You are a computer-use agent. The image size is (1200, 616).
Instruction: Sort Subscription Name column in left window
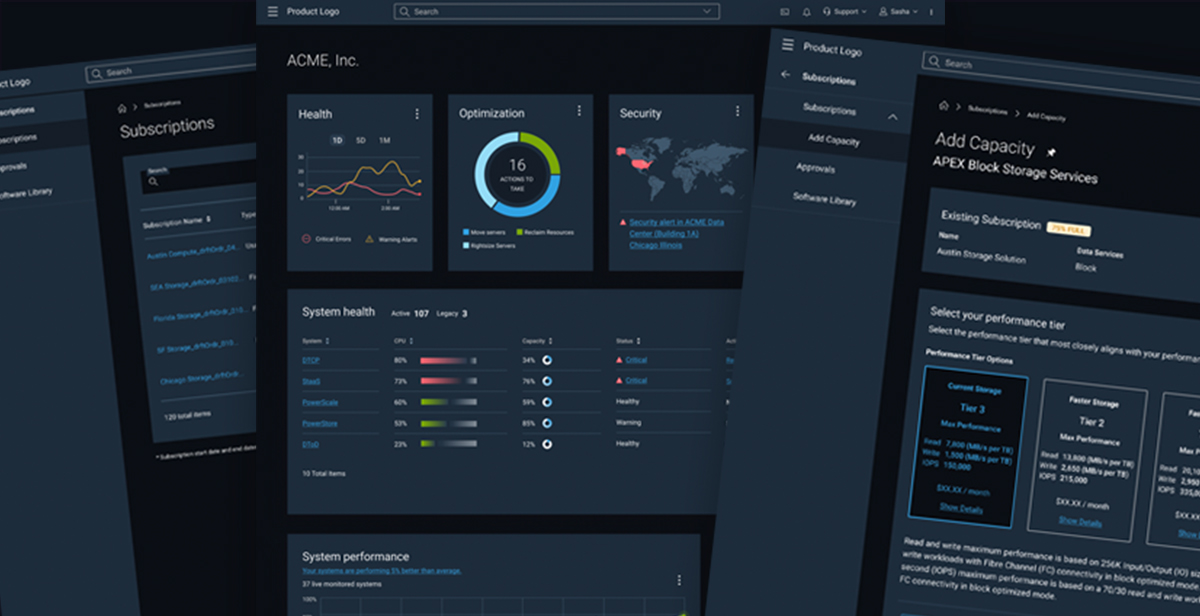[177, 222]
